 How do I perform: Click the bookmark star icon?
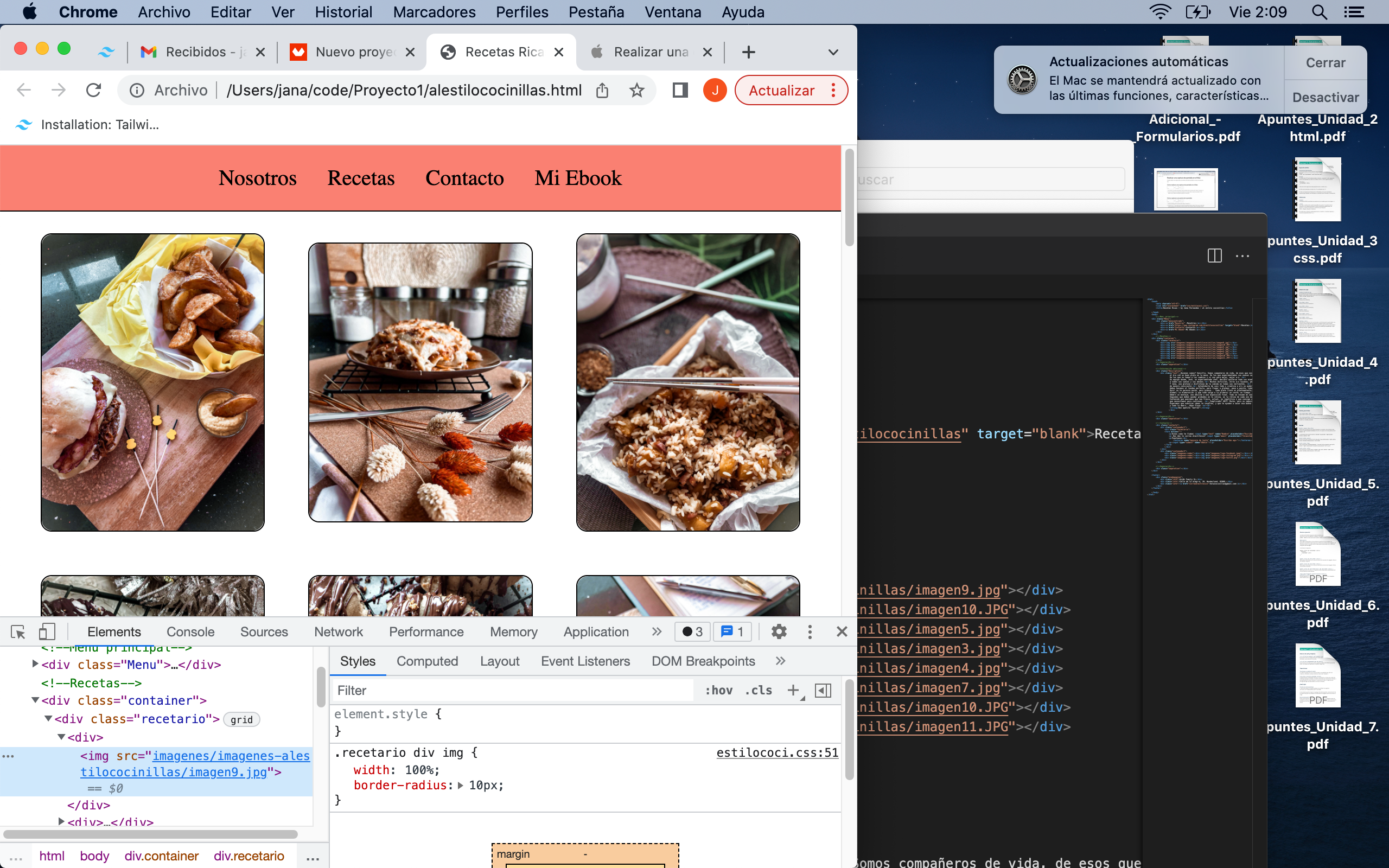tap(636, 90)
